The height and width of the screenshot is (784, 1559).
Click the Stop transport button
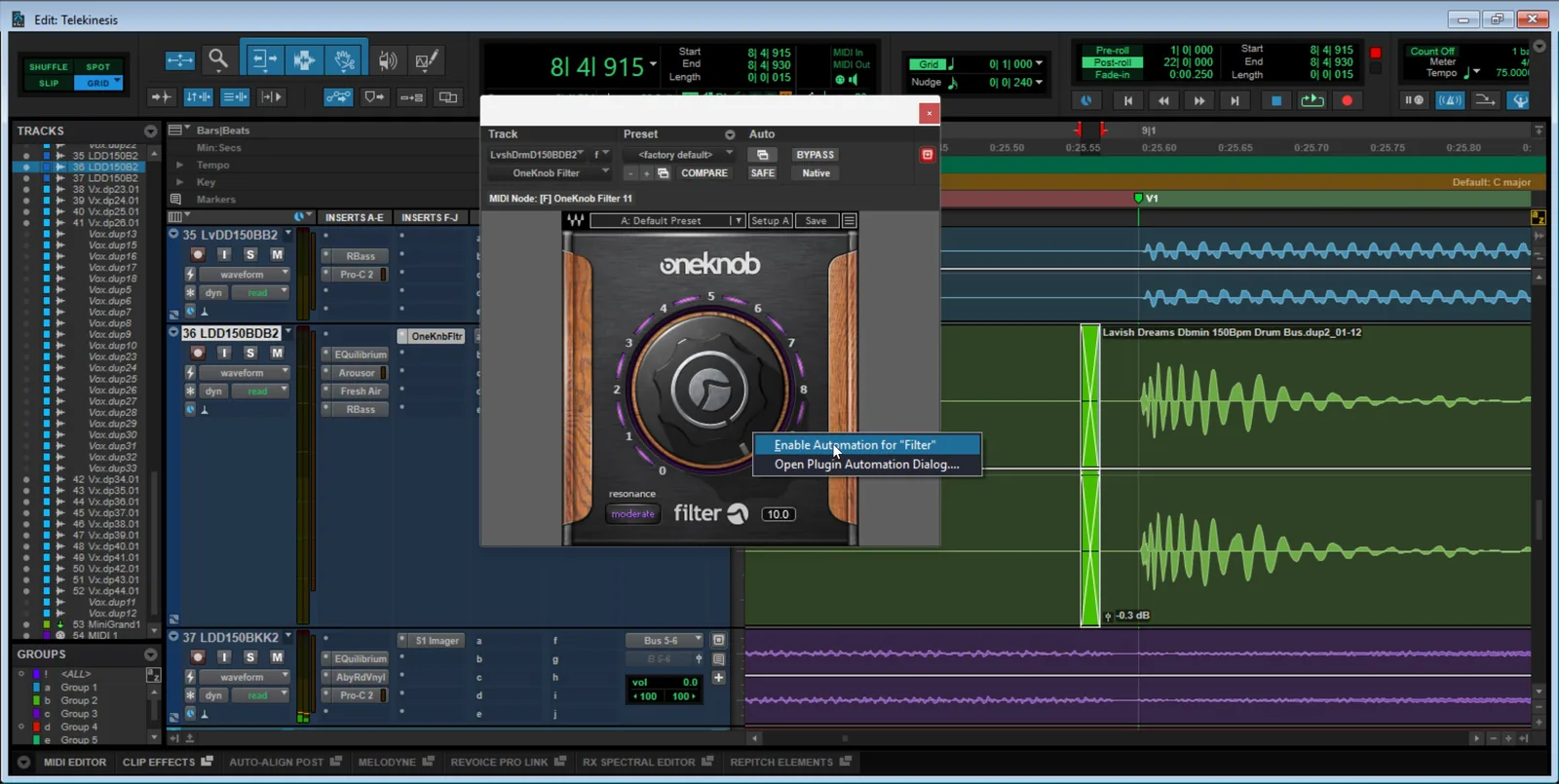1276,100
